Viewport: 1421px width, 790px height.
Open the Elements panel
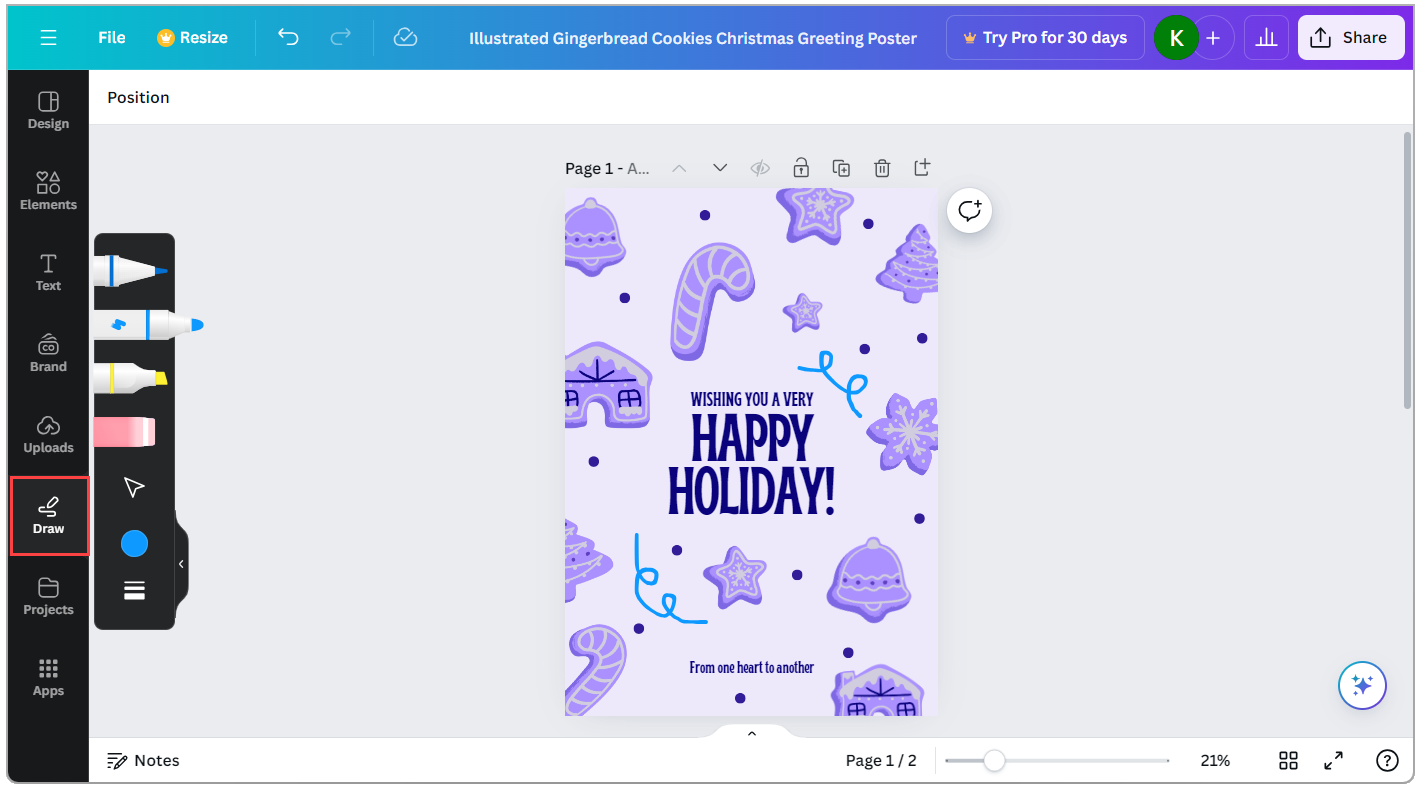[x=47, y=190]
